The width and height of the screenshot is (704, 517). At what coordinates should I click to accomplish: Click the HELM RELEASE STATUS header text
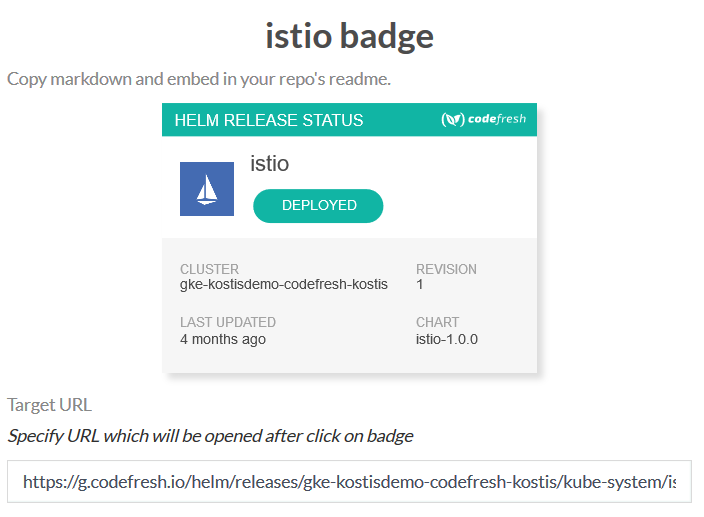pos(268,120)
